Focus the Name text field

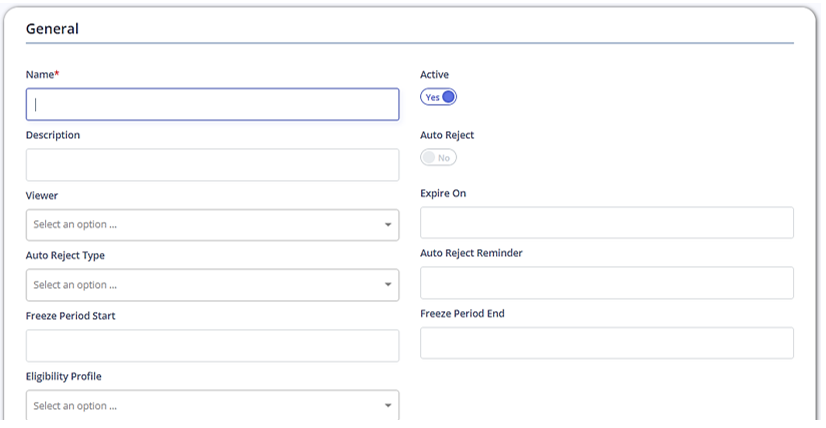(212, 104)
